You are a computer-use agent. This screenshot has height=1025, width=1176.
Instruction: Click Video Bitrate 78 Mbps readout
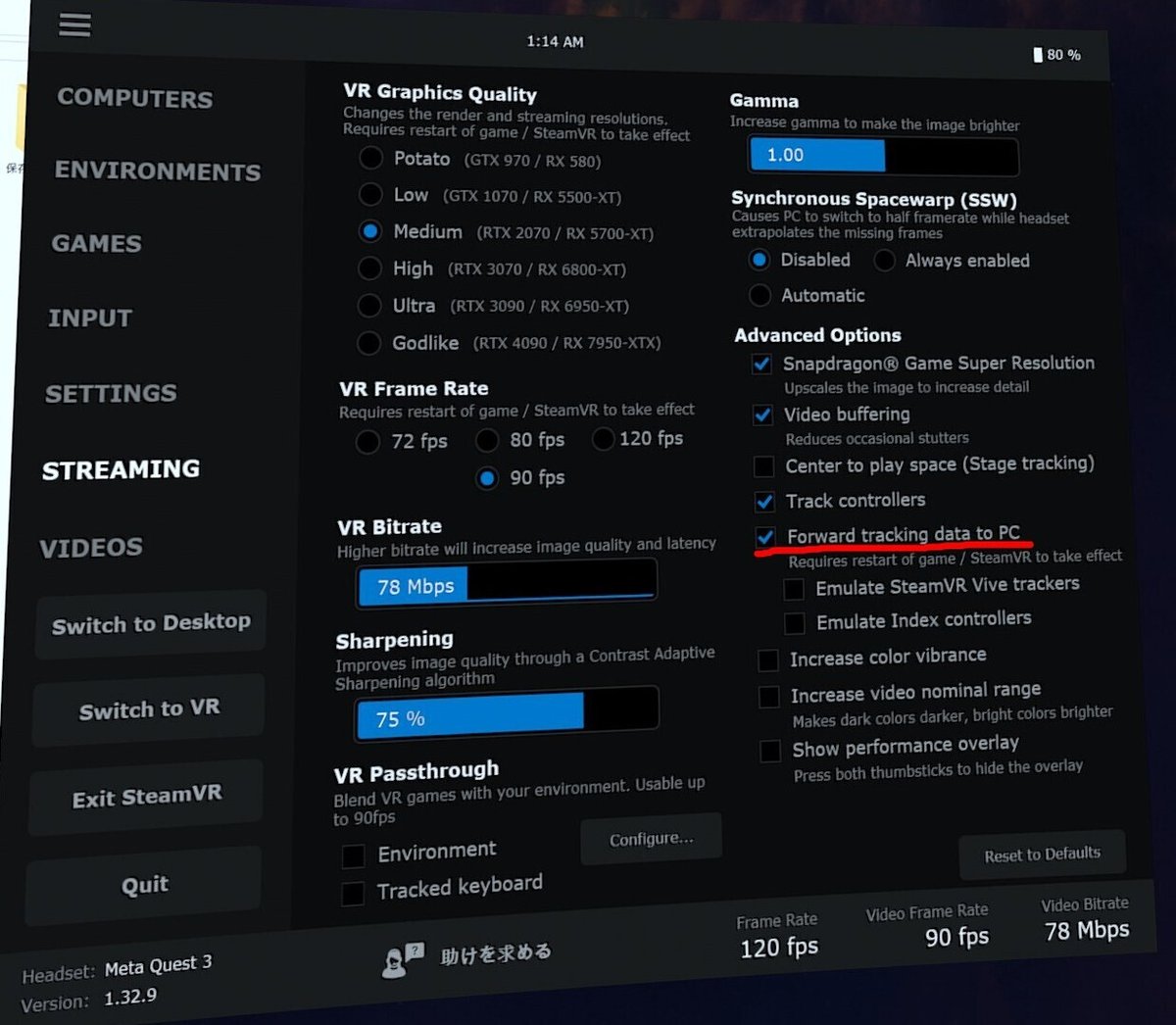(x=1086, y=918)
